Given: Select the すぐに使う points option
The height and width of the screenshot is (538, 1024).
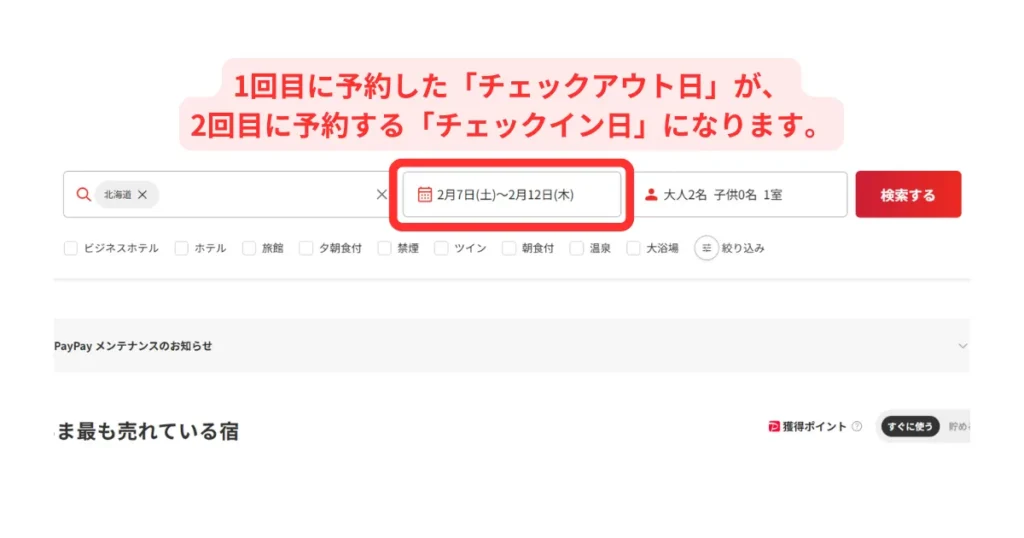Looking at the screenshot, I should coord(909,427).
